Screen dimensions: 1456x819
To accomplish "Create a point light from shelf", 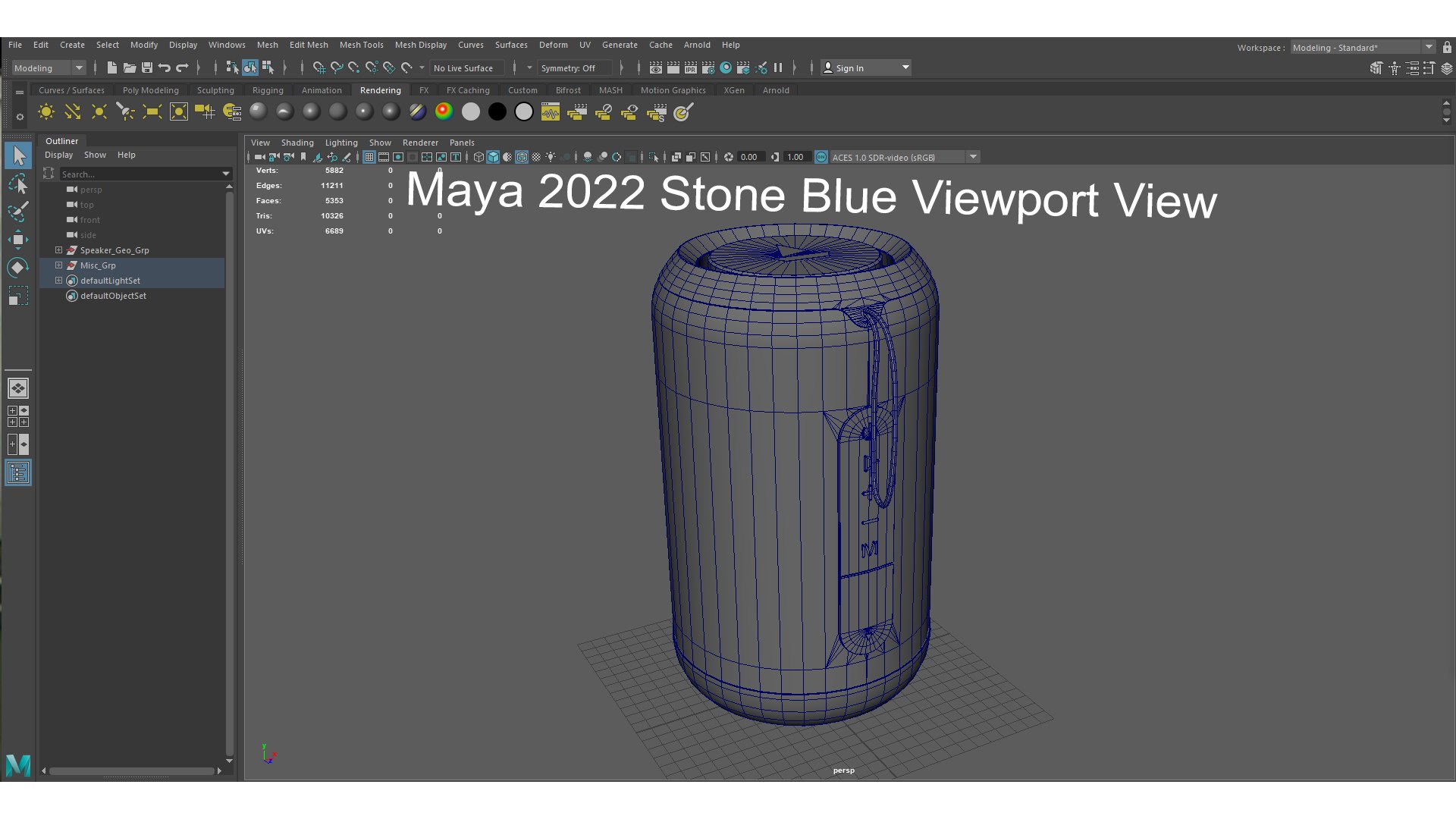I will [99, 112].
